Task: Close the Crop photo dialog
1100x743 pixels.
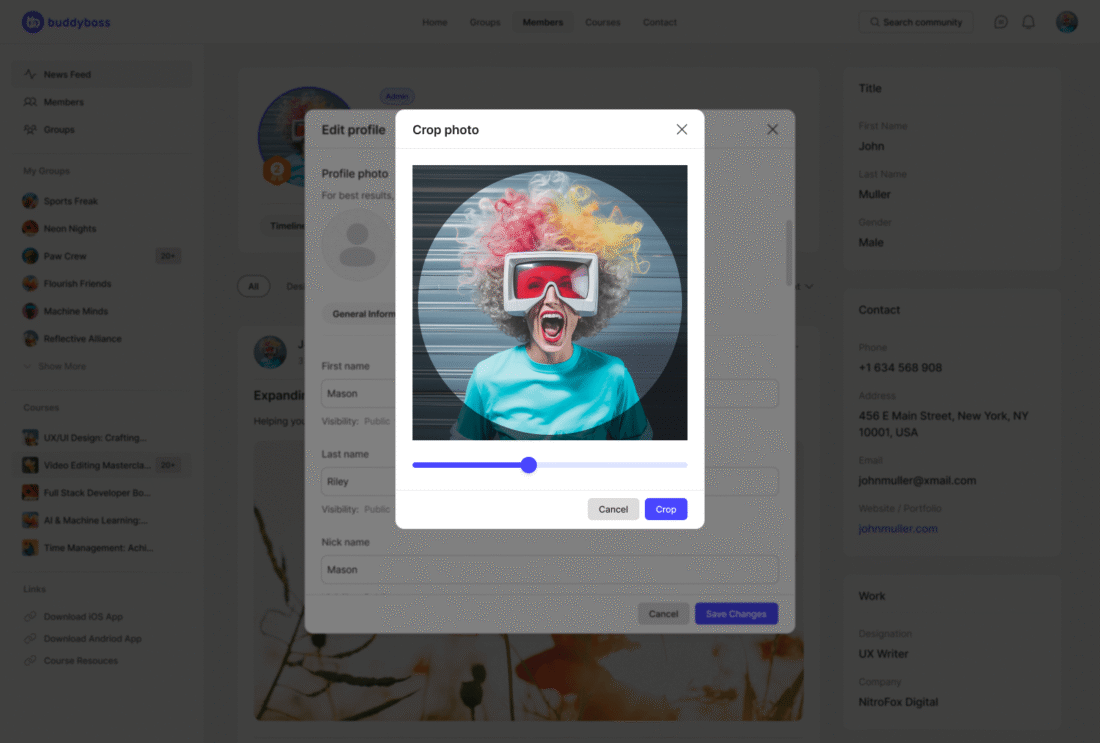Action: pyautogui.click(x=682, y=130)
